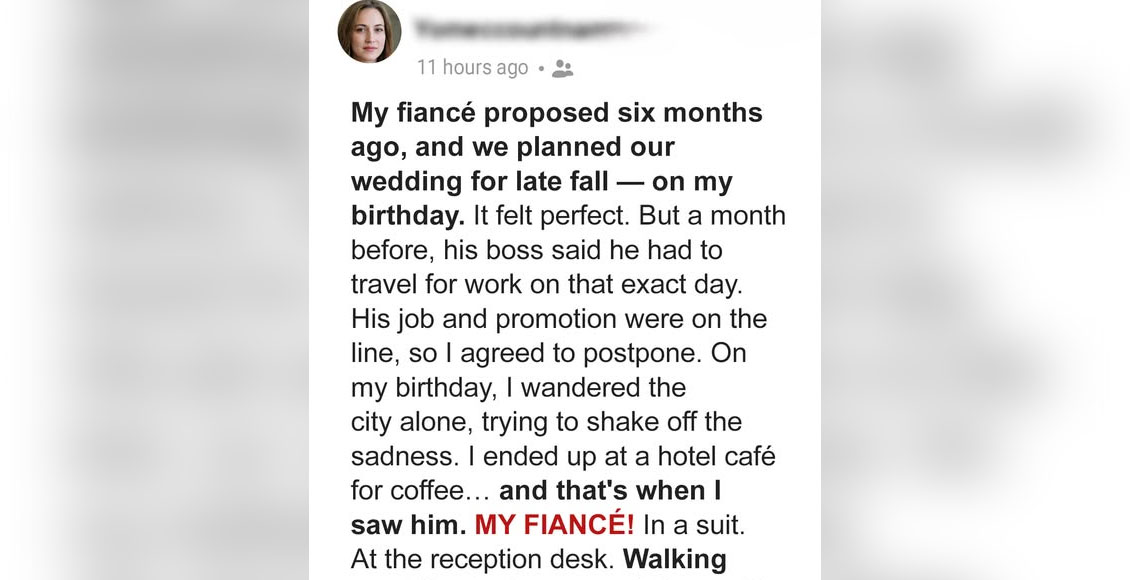Click the phrase 'In a suit.'
The image size is (1130, 580).
coord(693,525)
